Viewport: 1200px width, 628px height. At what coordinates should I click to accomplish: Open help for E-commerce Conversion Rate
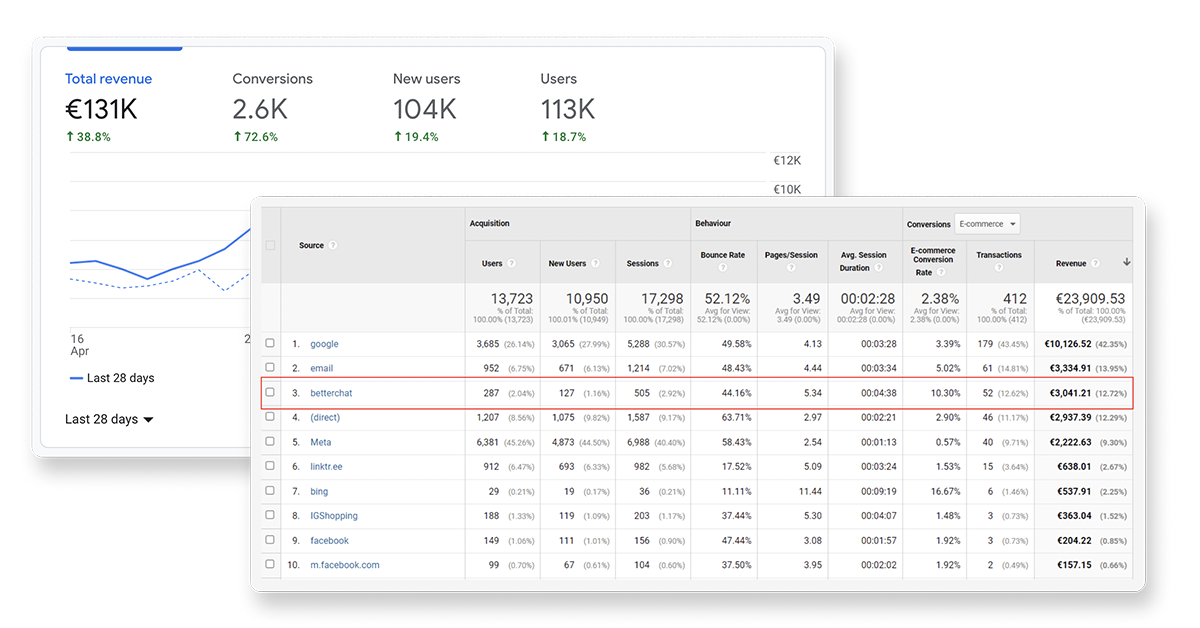pyautogui.click(x=941, y=273)
